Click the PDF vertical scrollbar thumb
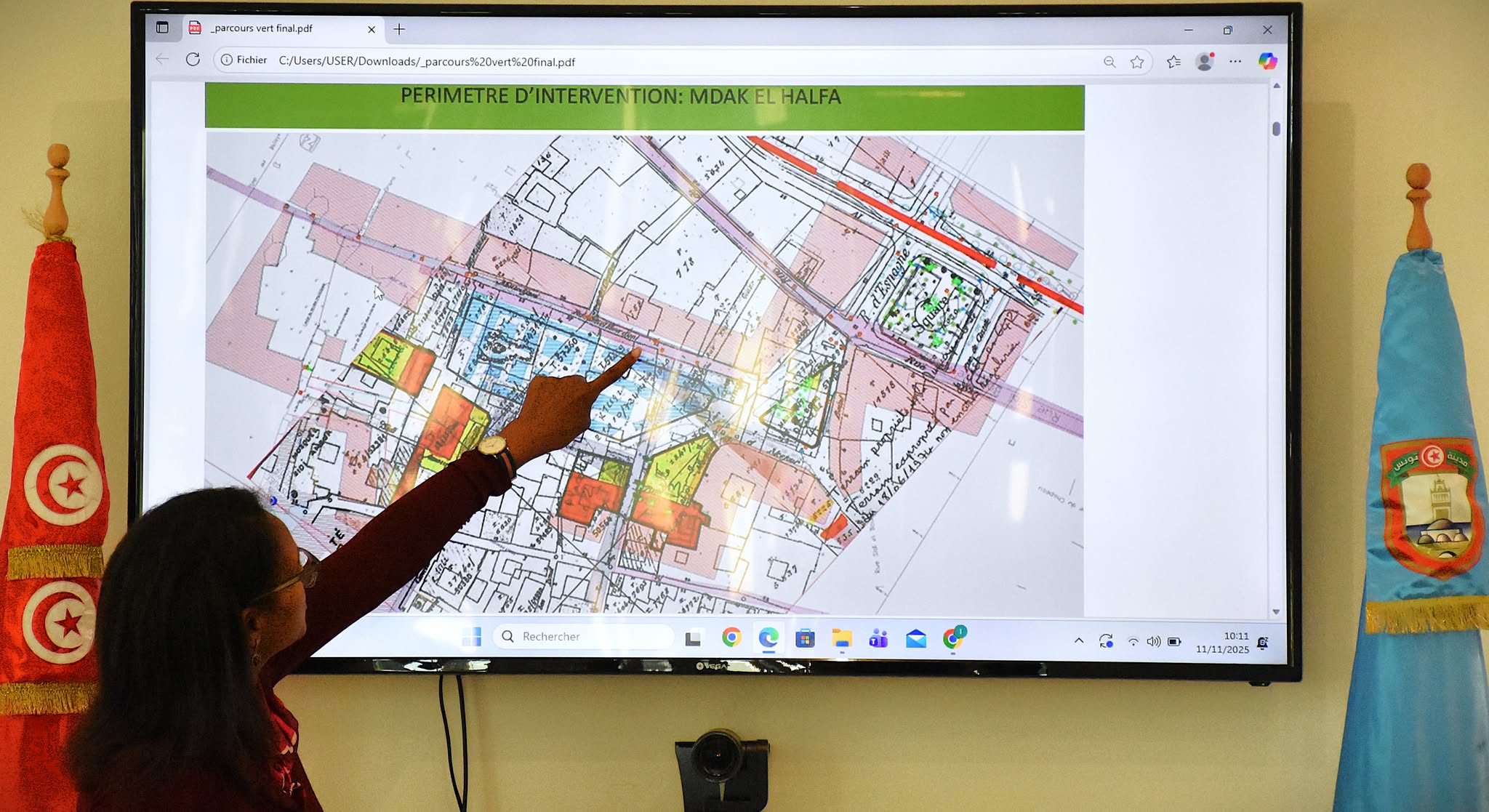 (1276, 129)
